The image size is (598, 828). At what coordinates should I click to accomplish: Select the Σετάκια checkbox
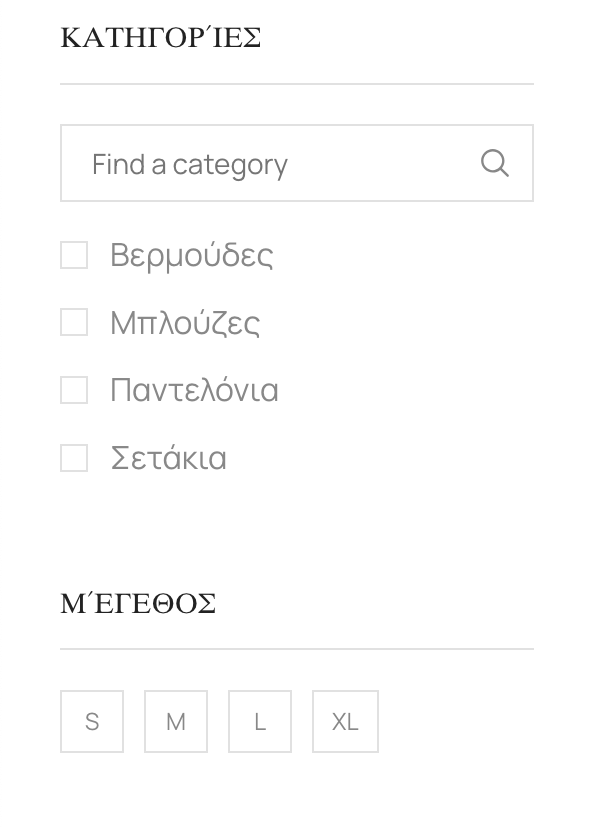pyautogui.click(x=74, y=458)
